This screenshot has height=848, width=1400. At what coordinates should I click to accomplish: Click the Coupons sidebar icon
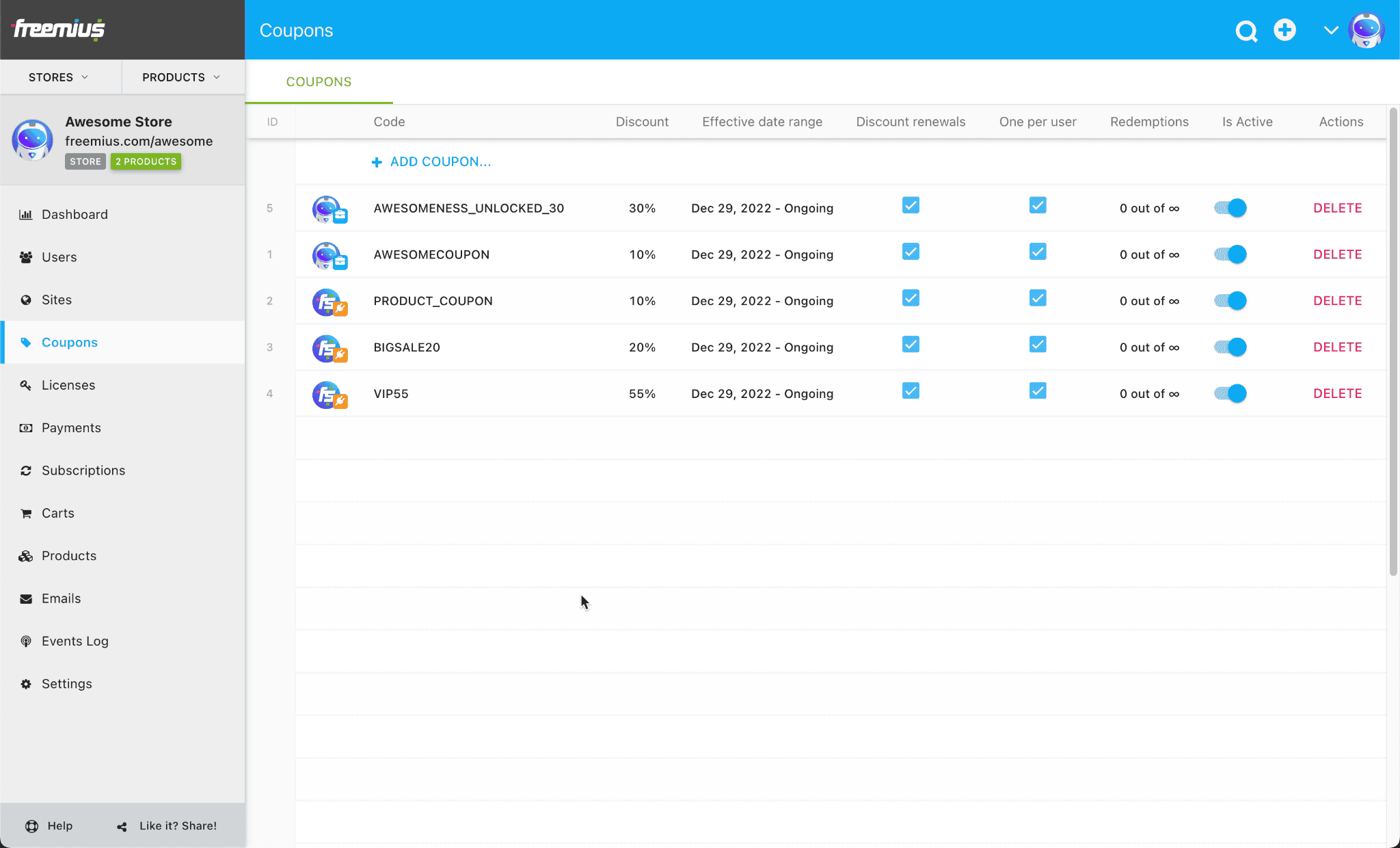coord(25,342)
